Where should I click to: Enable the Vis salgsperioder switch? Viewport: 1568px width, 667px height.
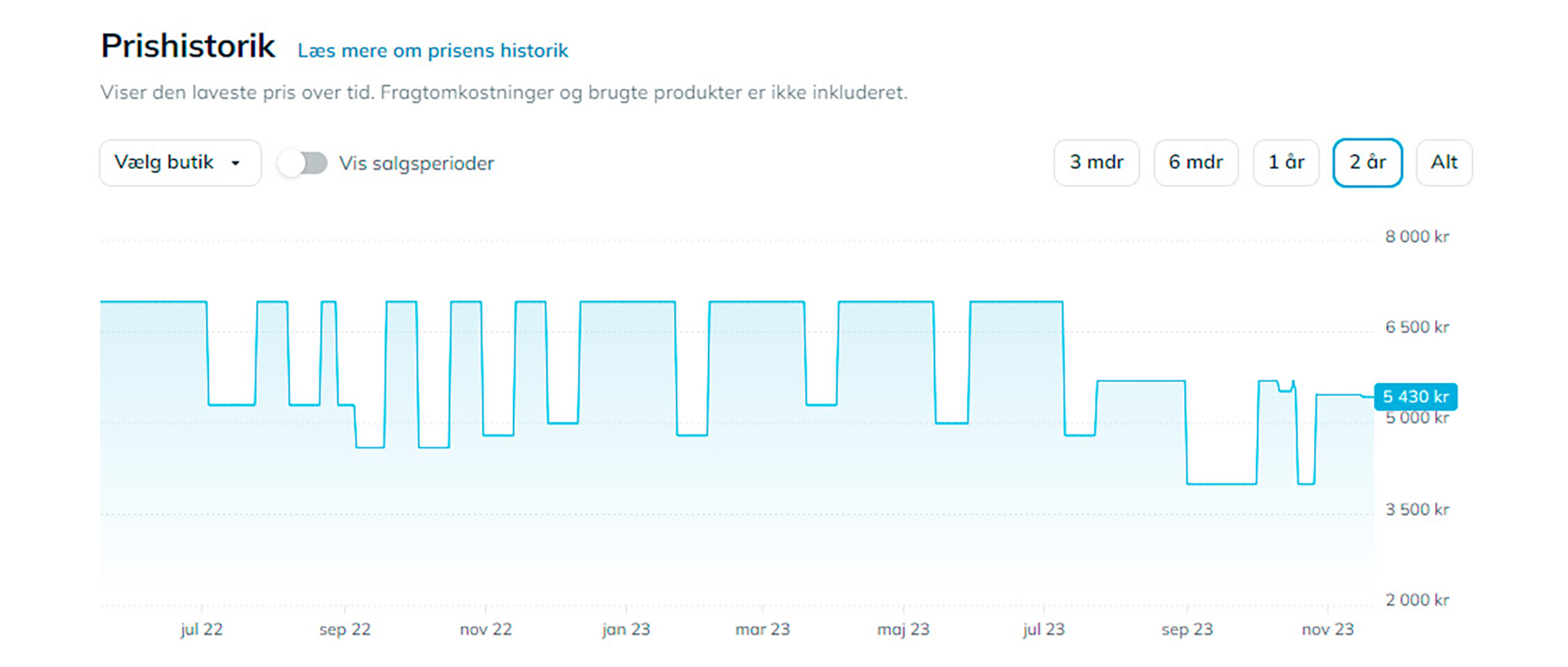[302, 163]
